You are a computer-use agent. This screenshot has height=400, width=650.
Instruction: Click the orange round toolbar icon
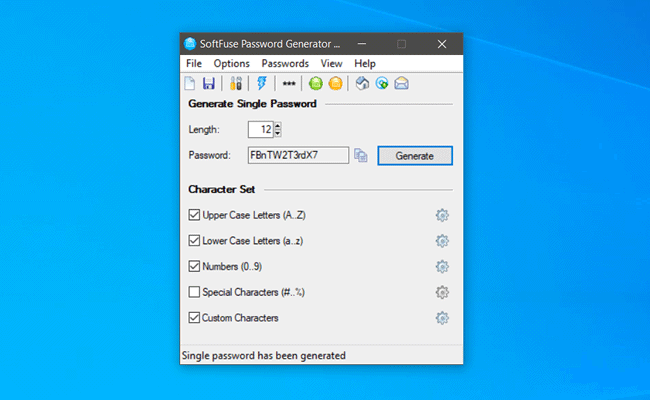[x=335, y=84]
